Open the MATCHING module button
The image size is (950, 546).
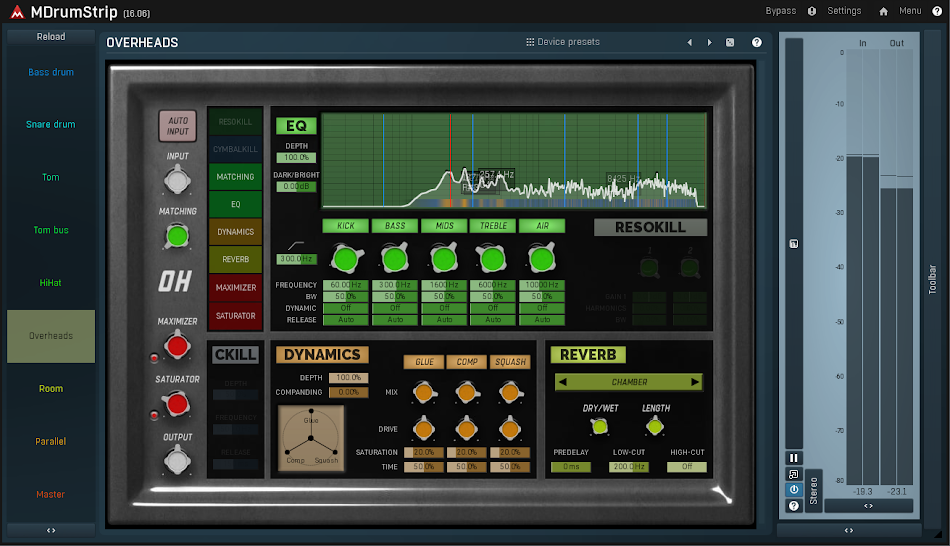[235, 177]
